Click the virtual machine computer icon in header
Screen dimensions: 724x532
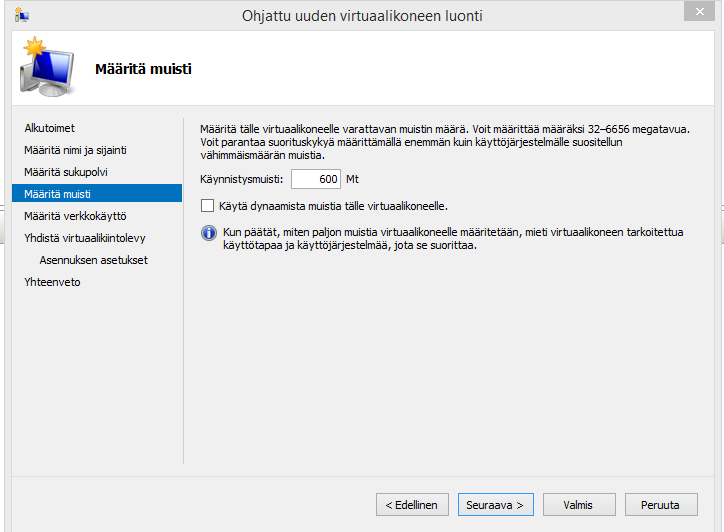click(x=47, y=67)
